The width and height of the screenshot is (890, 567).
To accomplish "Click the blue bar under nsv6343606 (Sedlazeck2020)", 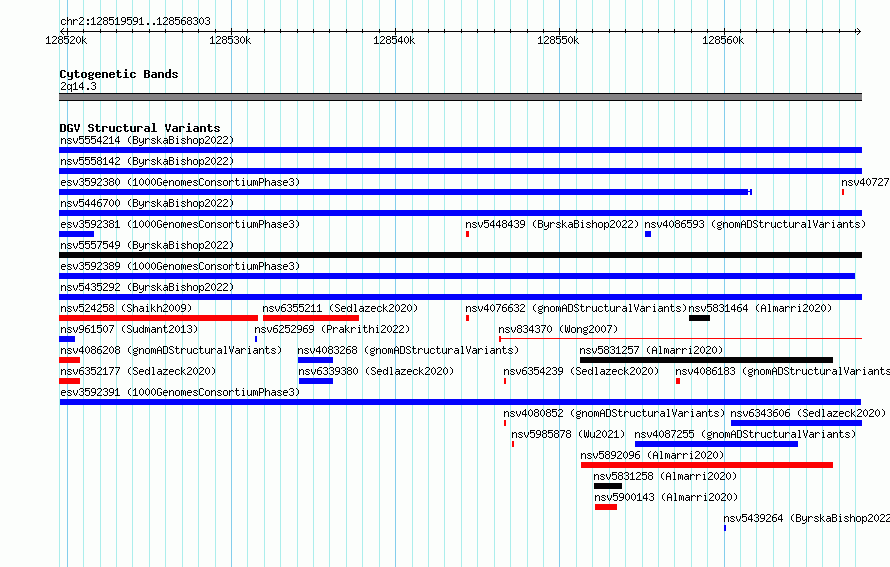I will coord(796,423).
